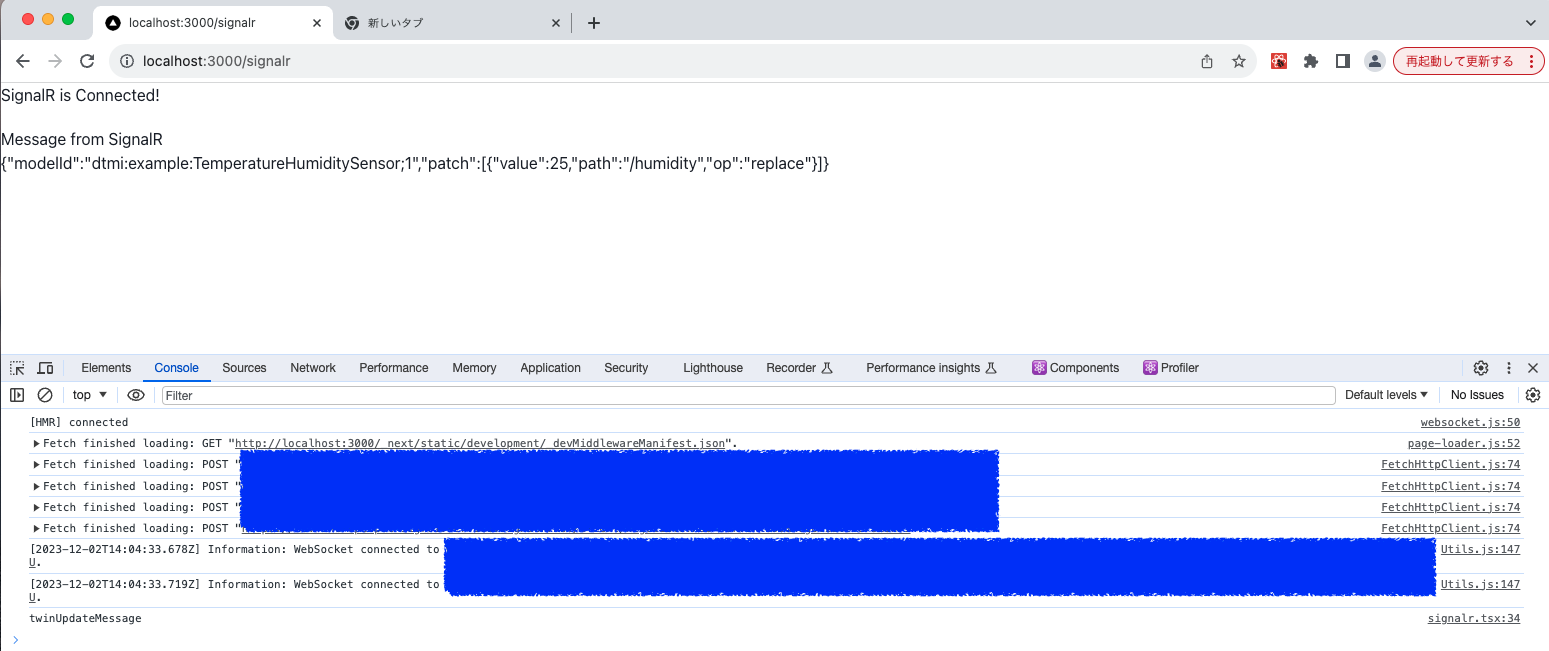Screen dimensions: 1549x651
Task: Open the Memory tab
Action: click(x=474, y=368)
